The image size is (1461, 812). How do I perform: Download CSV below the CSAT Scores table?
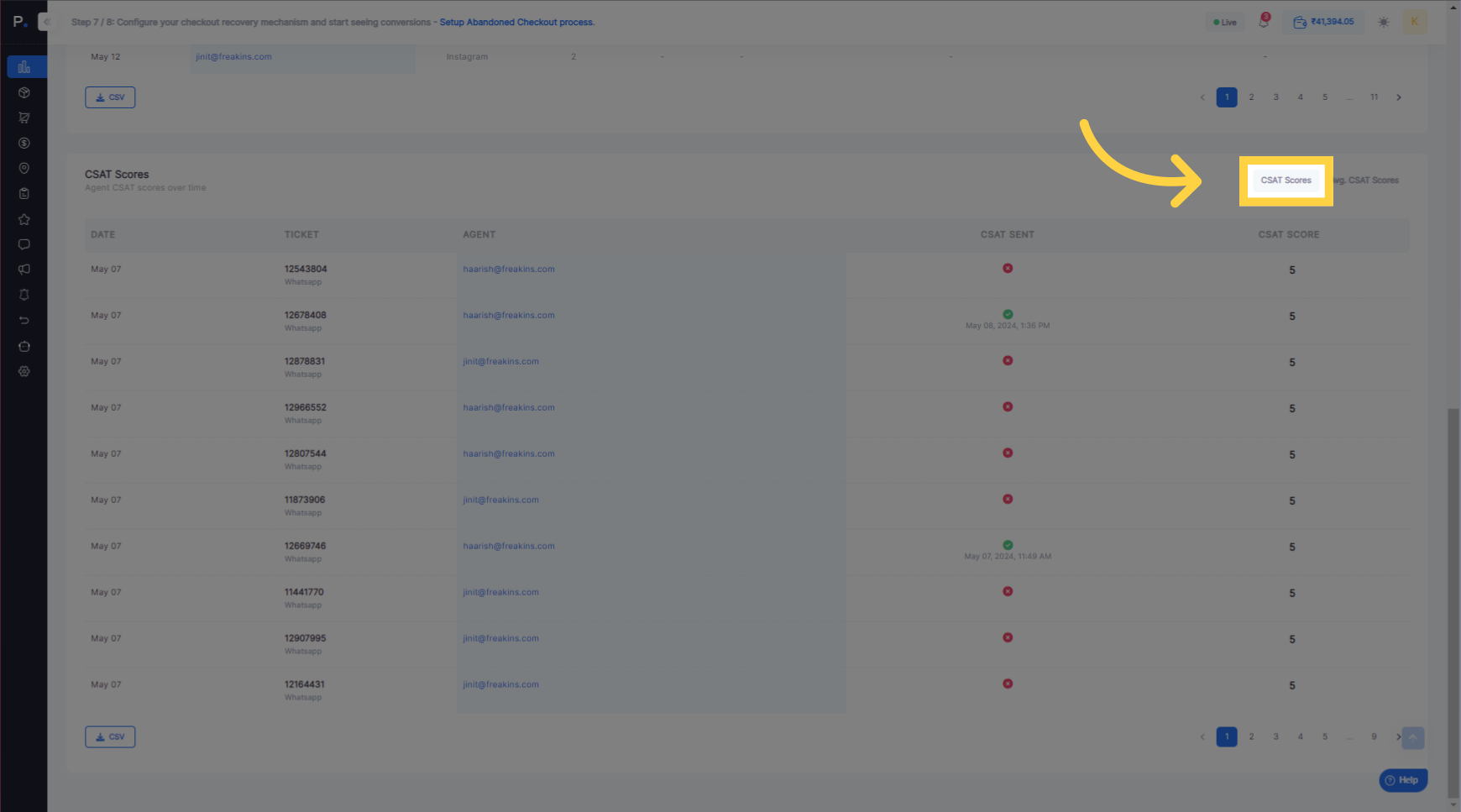click(110, 737)
